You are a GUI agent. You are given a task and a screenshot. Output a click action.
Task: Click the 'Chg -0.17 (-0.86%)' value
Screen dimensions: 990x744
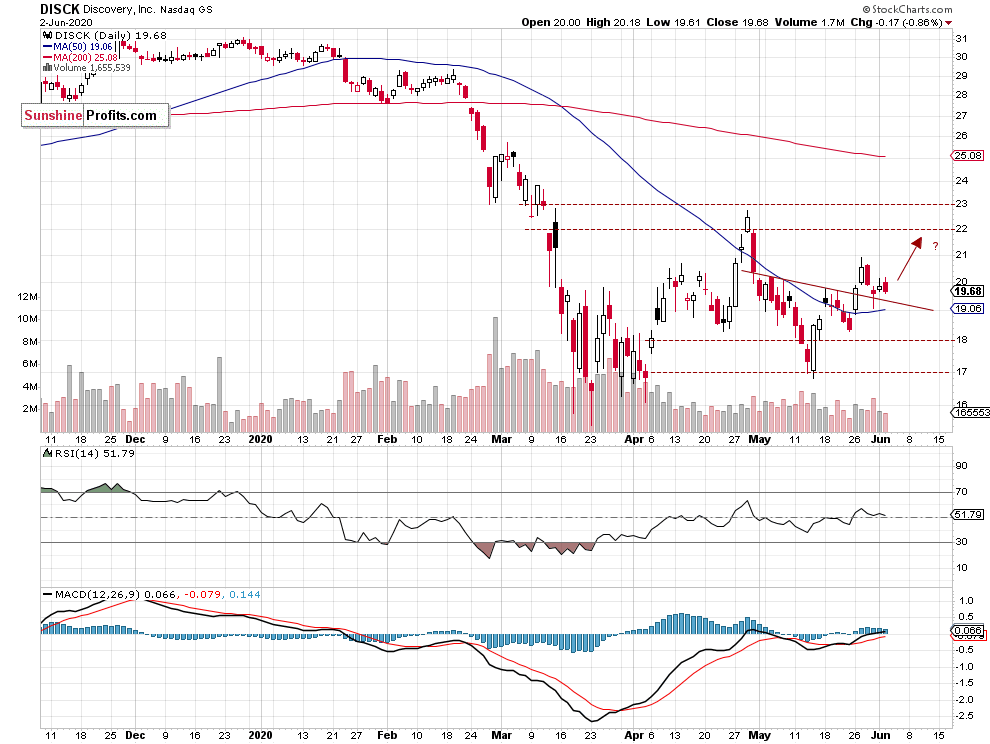[897, 22]
